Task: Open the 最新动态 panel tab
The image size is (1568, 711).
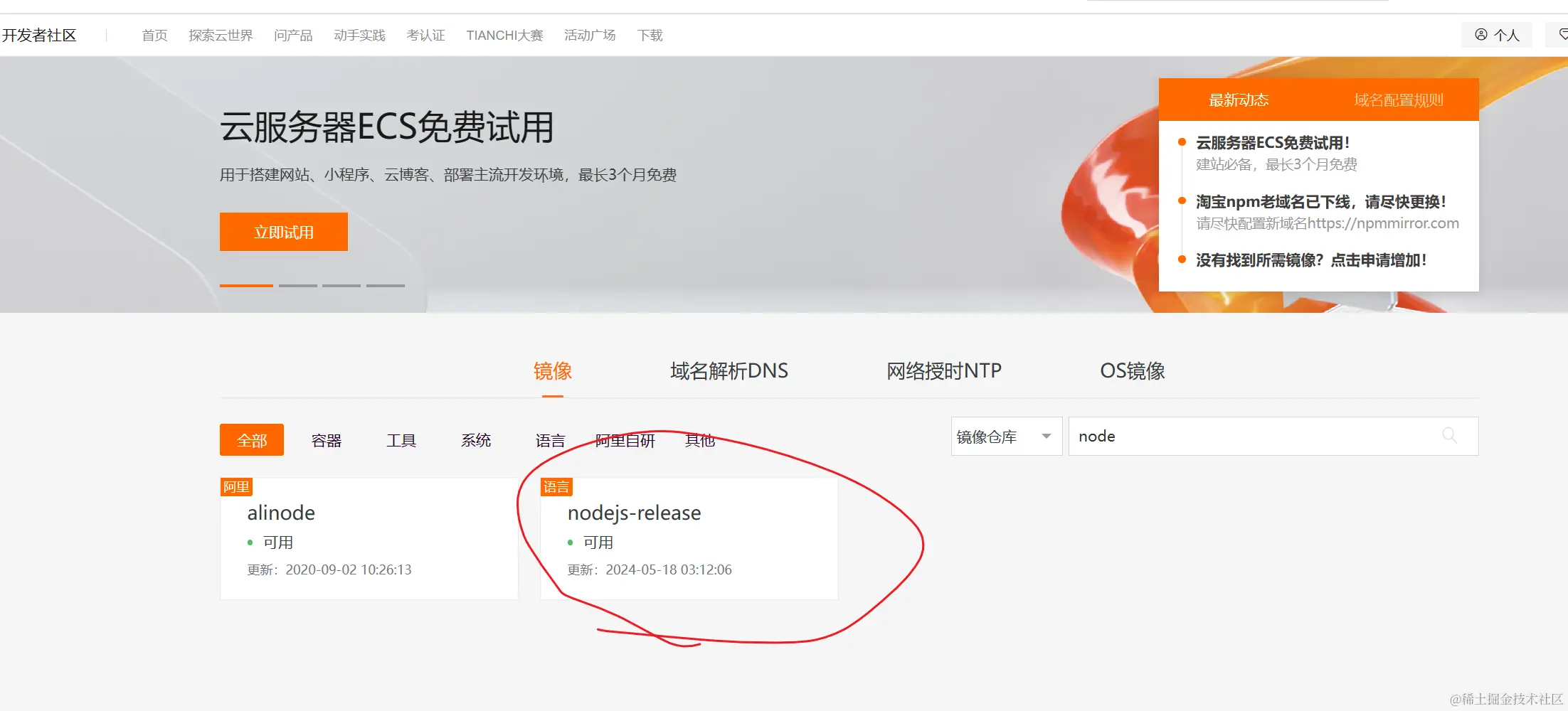Action: (1239, 100)
